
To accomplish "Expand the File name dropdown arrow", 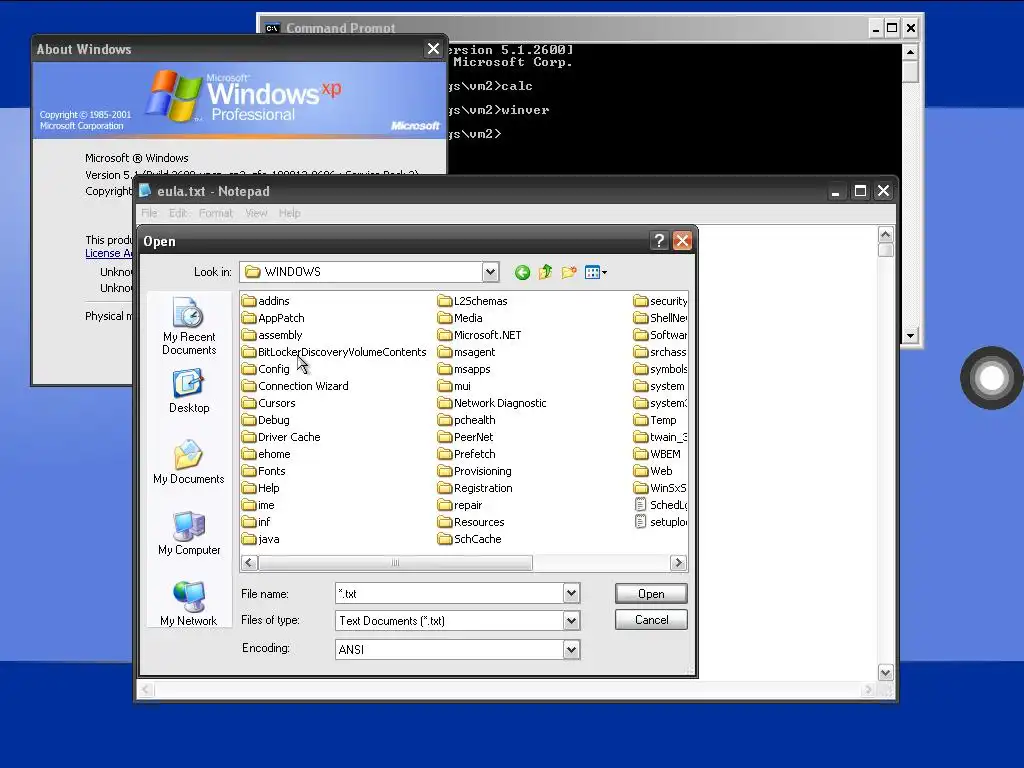I will pos(571,593).
